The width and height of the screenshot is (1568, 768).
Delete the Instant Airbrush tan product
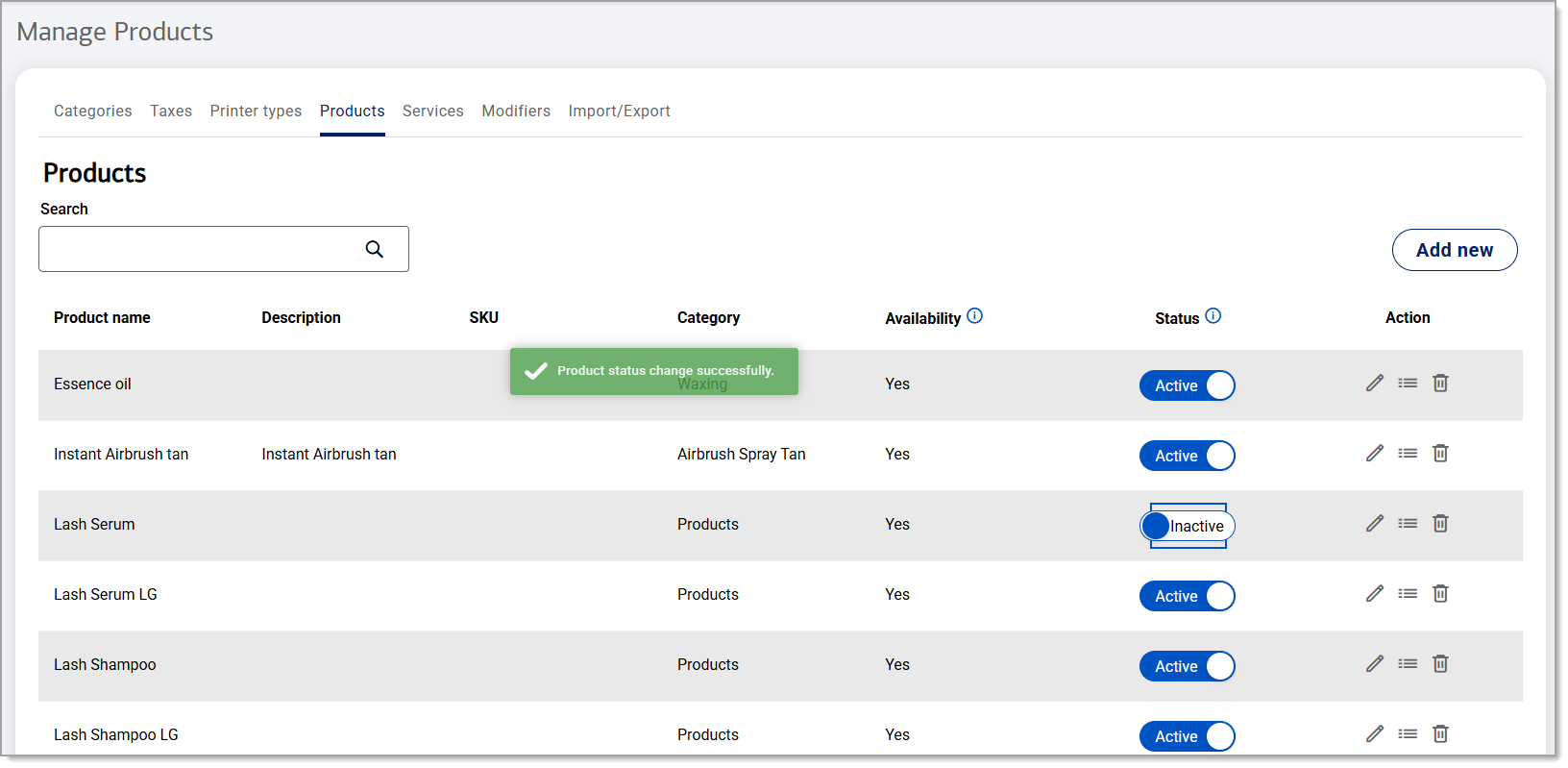coord(1440,453)
